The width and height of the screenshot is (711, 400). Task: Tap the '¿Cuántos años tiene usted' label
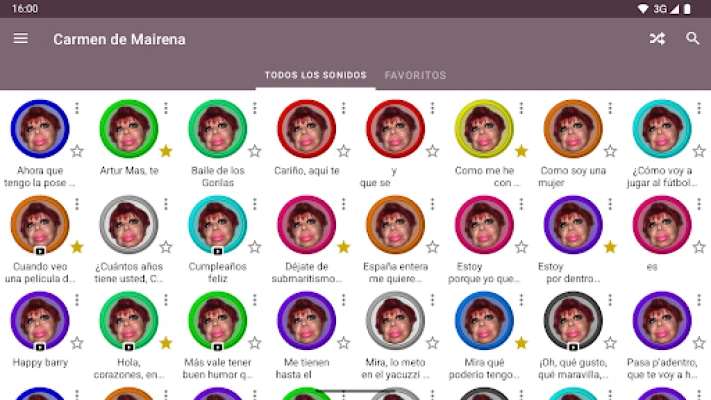click(129, 273)
